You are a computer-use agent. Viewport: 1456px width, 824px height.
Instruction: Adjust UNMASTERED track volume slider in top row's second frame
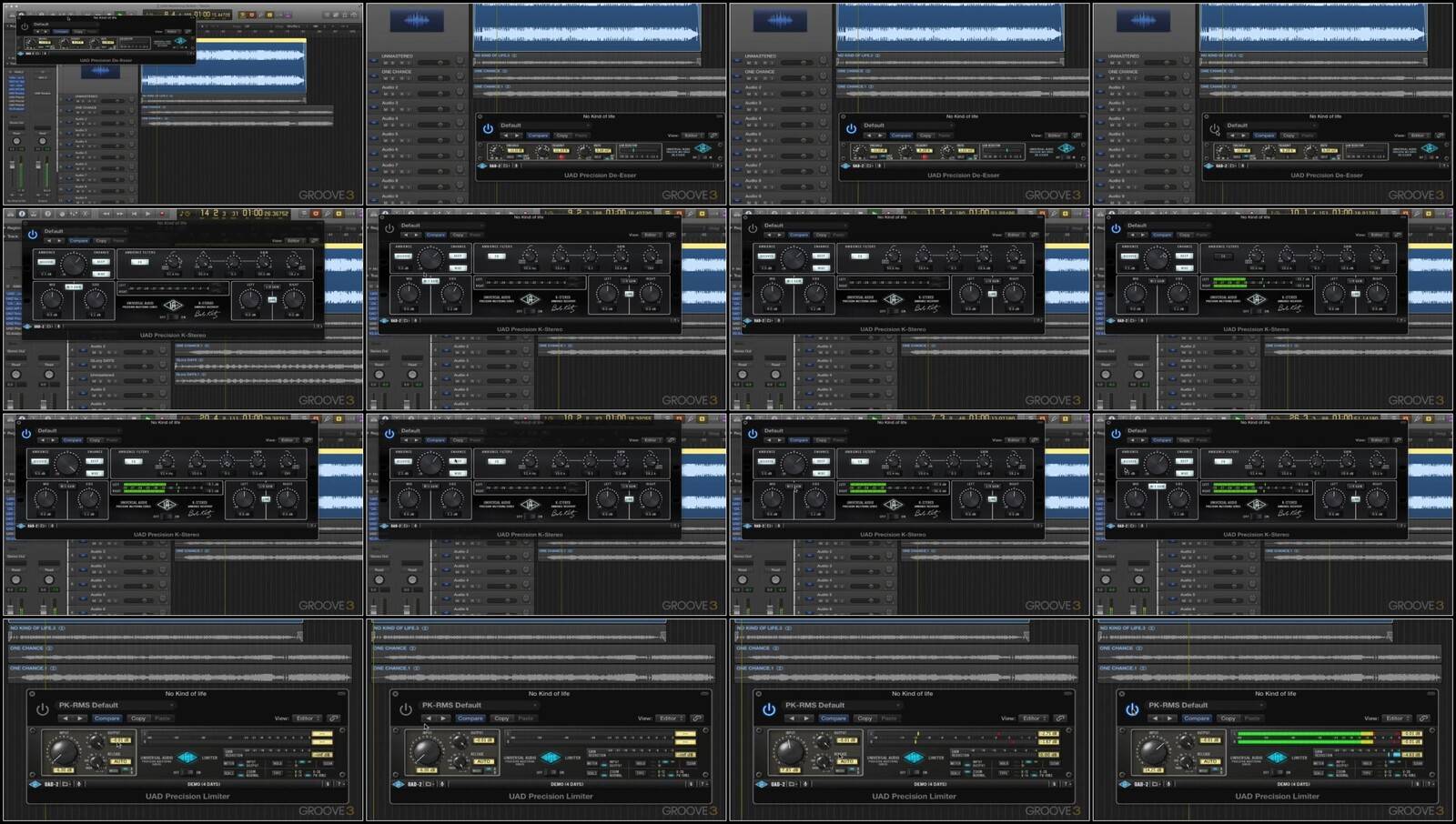433,63
